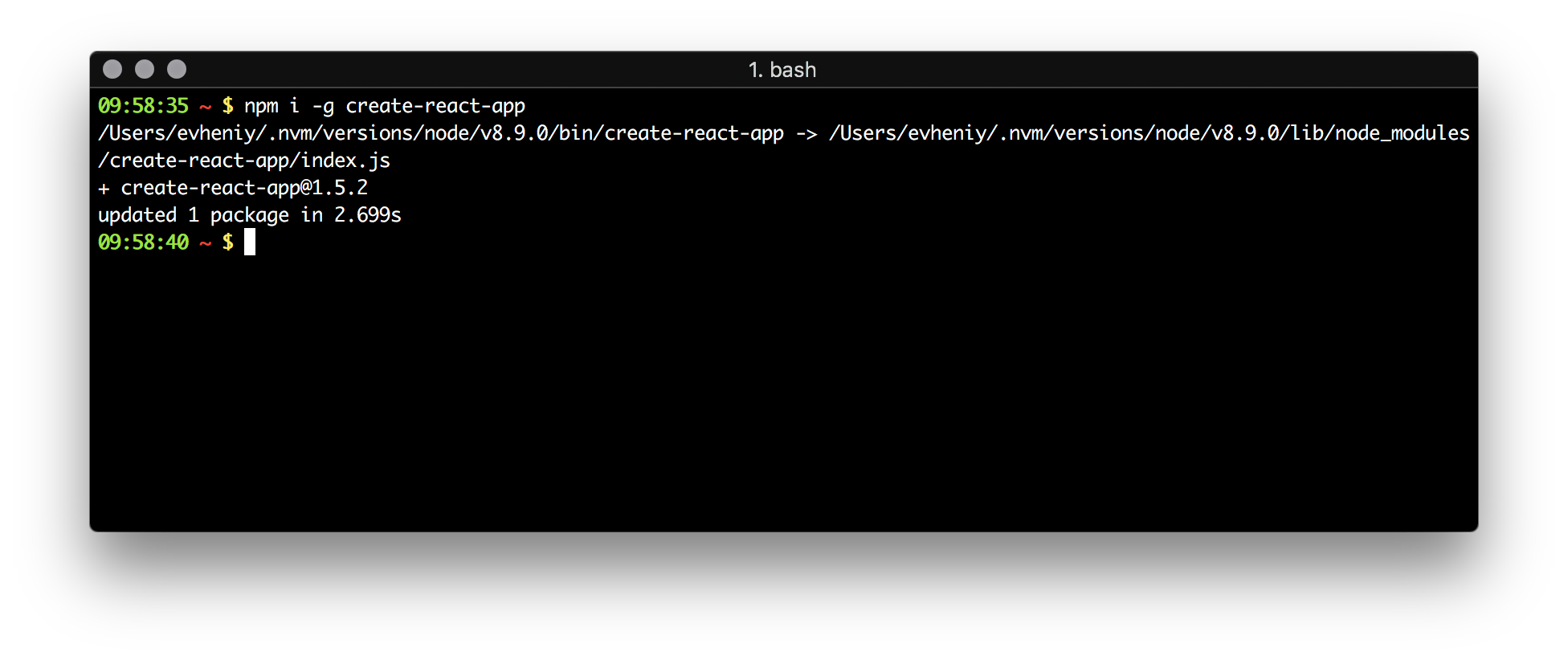Screen dimensions: 1568x660
Task: Click the red close button circle
Action: [x=112, y=69]
